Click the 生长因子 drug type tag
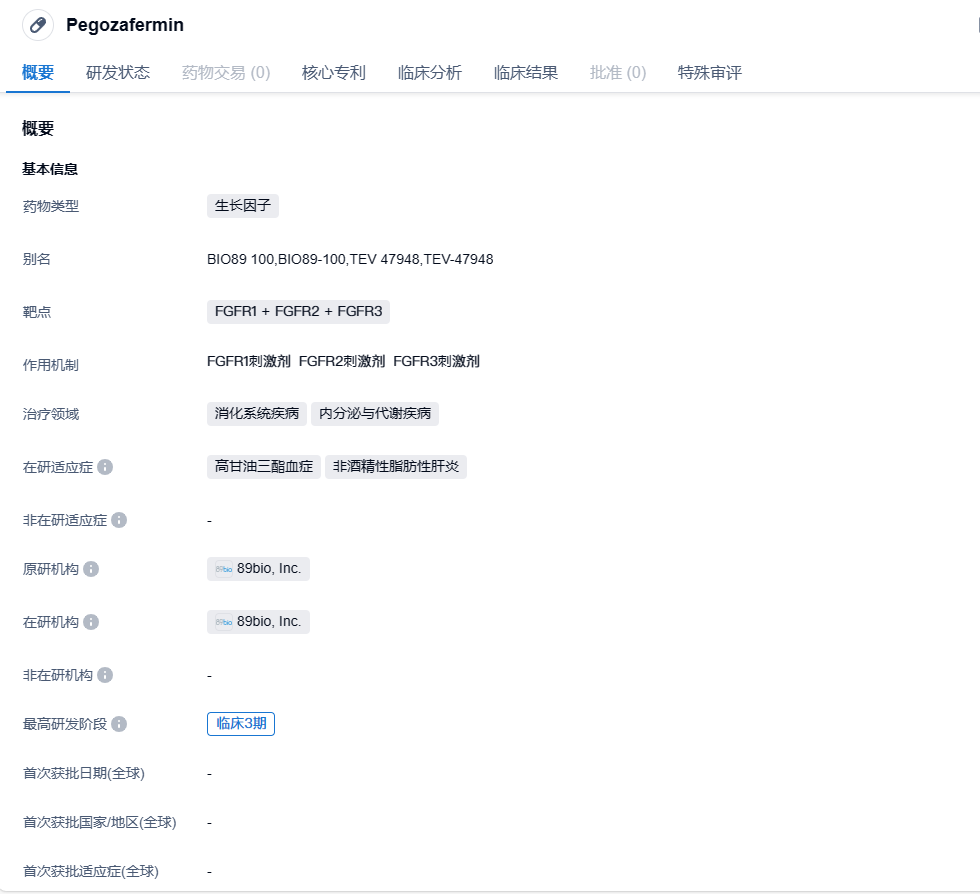Viewport: 980px width, 894px height. (x=243, y=206)
